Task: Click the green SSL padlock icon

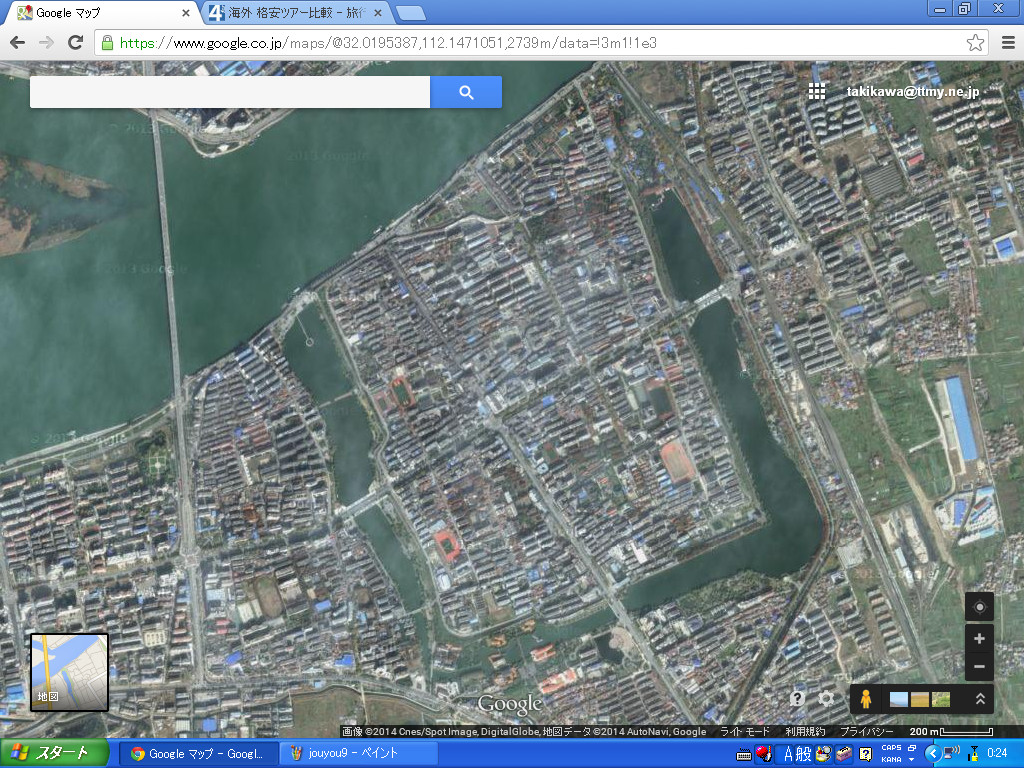Action: (107, 43)
